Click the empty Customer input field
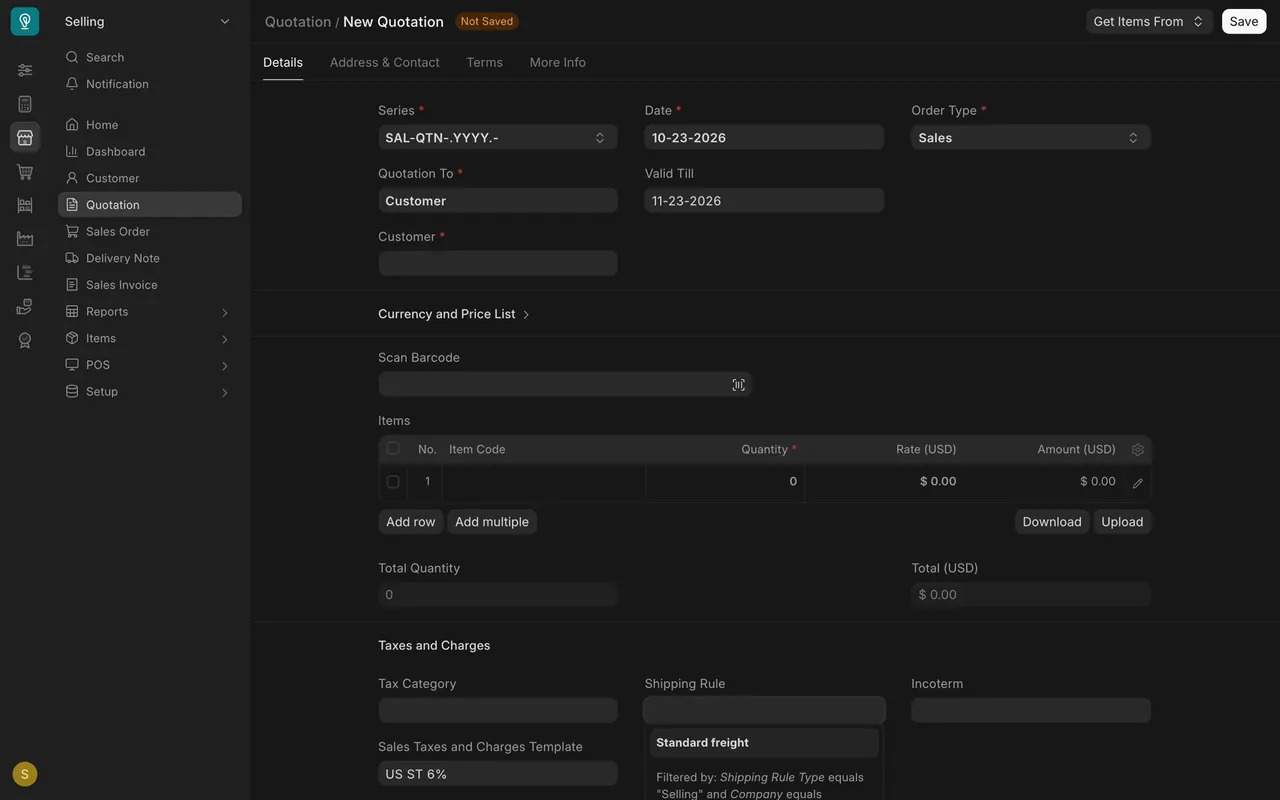The height and width of the screenshot is (800, 1280). pyautogui.click(x=498, y=263)
